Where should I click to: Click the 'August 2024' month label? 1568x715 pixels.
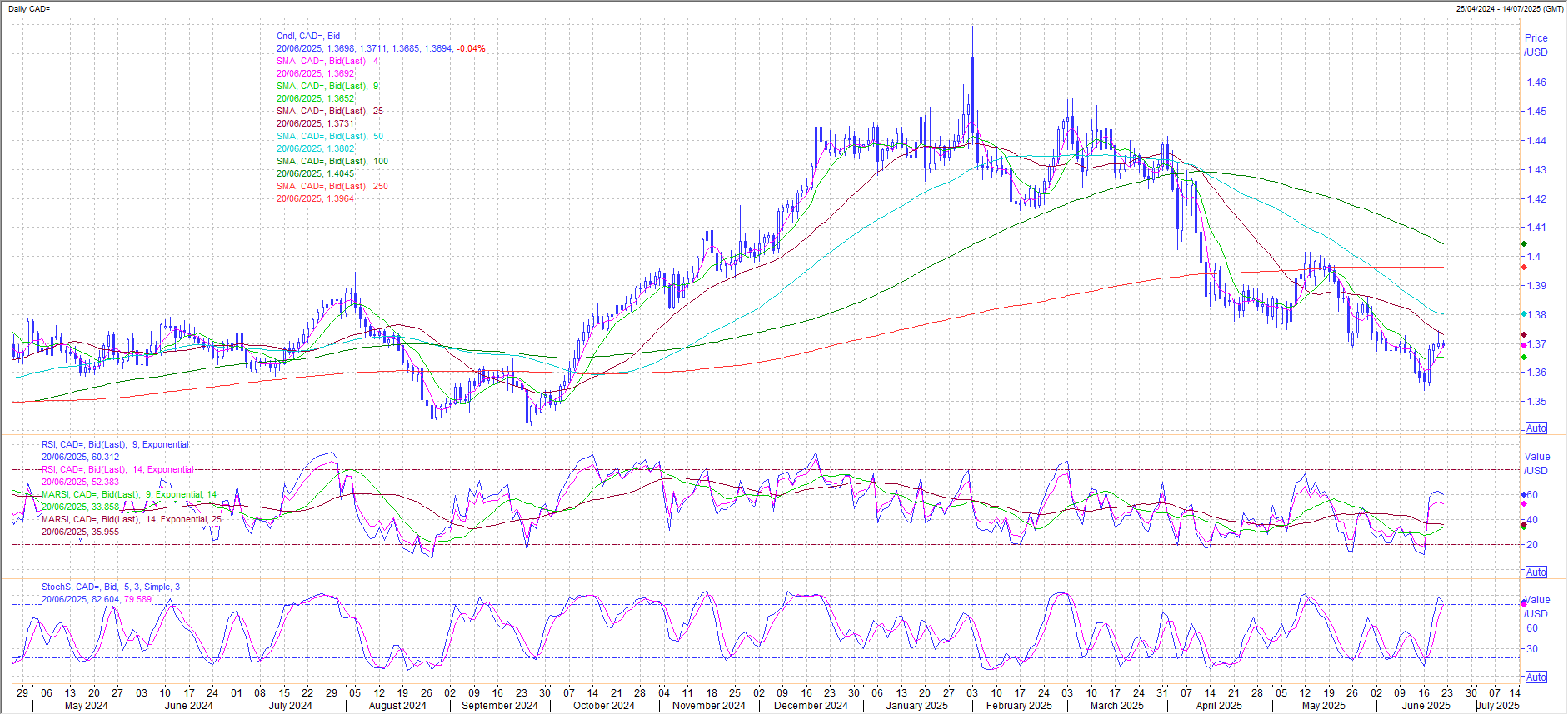pyautogui.click(x=397, y=705)
